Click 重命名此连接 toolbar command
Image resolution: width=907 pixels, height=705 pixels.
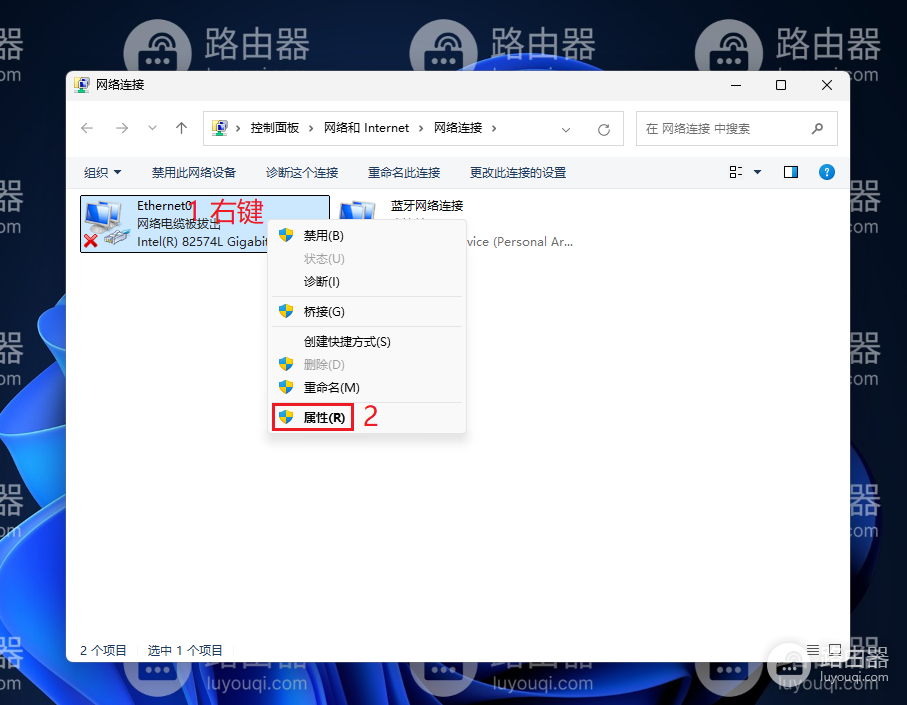(404, 172)
